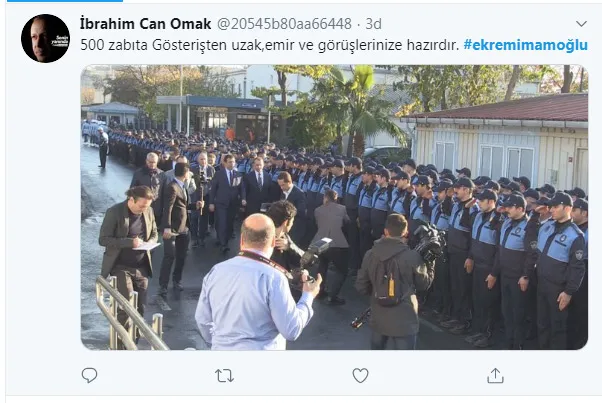602x403 pixels.
Task: Open the #ekremimamoğlu hashtag
Action: click(525, 45)
